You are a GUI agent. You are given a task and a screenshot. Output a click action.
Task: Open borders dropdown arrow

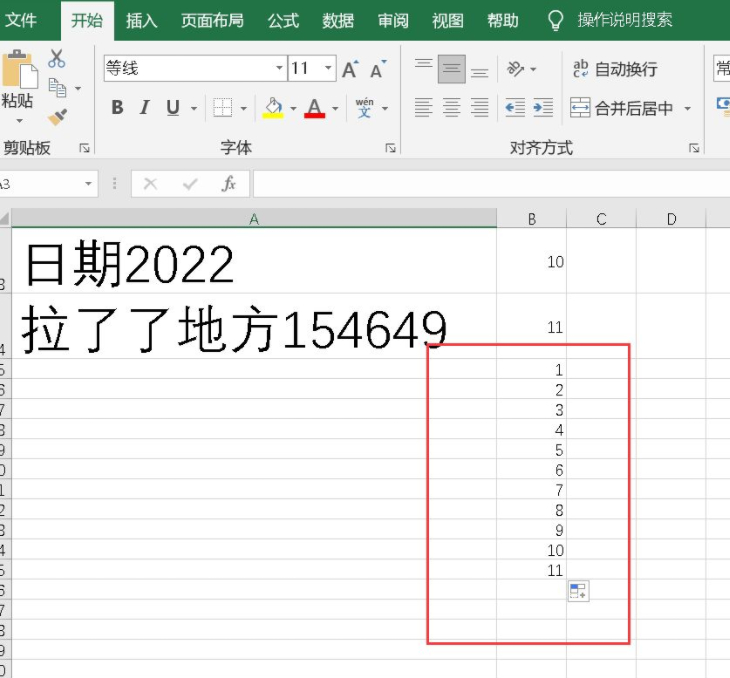pyautogui.click(x=243, y=108)
